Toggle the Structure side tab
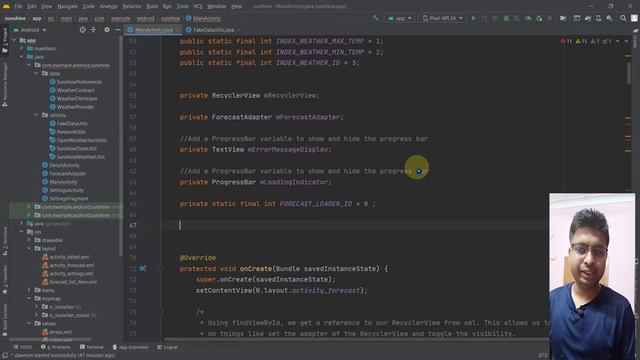 pos(5,241)
